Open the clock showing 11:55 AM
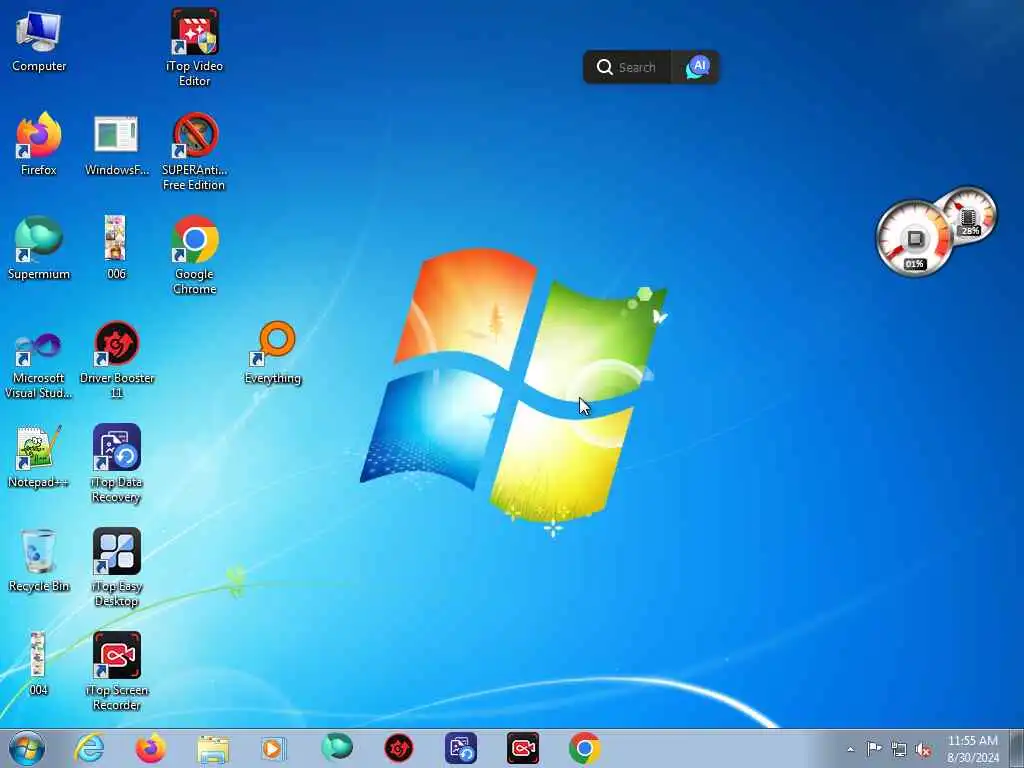 (x=973, y=748)
